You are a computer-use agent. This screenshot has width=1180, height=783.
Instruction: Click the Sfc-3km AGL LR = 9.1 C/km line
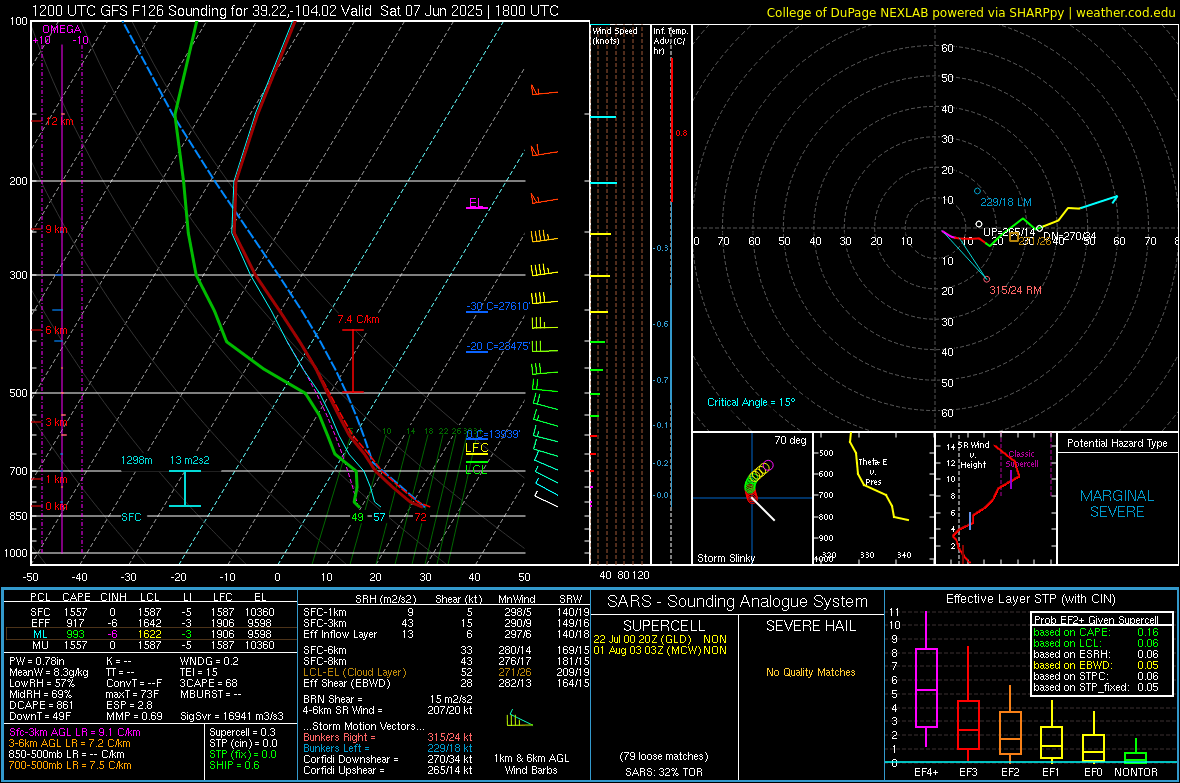(x=75, y=732)
